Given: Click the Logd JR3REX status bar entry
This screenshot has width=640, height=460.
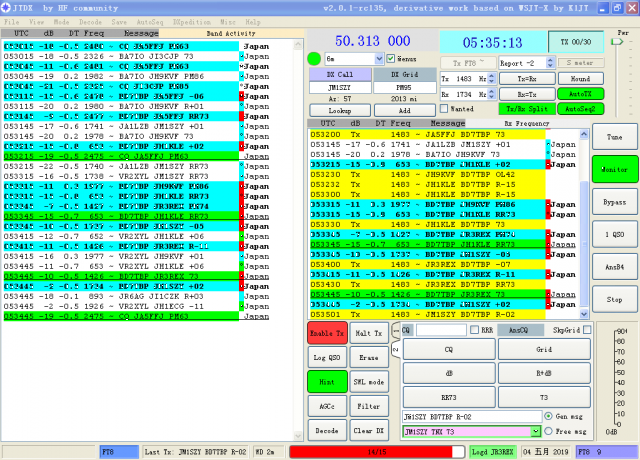Looking at the screenshot, I should tap(493, 452).
